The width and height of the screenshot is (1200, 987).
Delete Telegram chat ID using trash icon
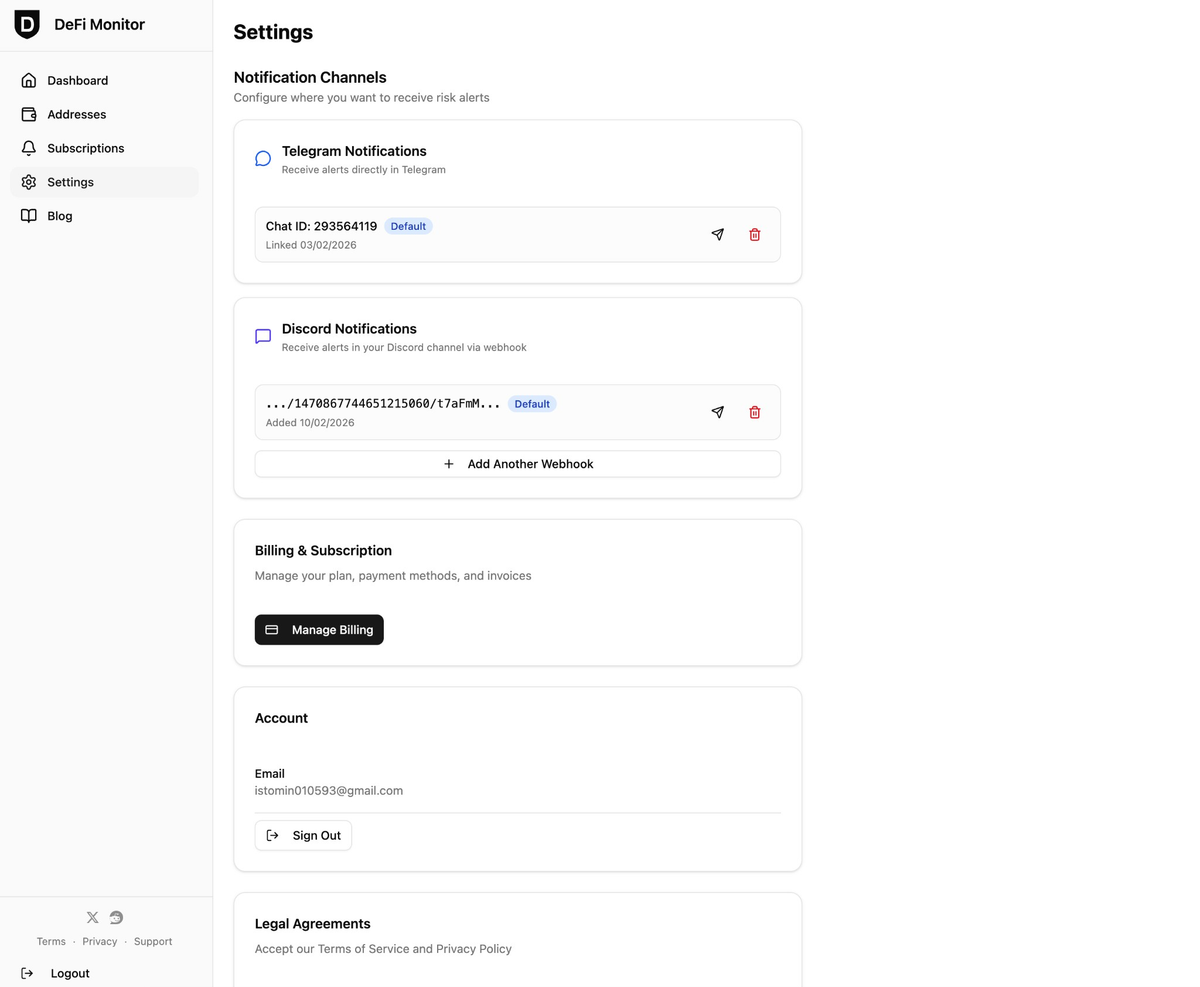[755, 234]
